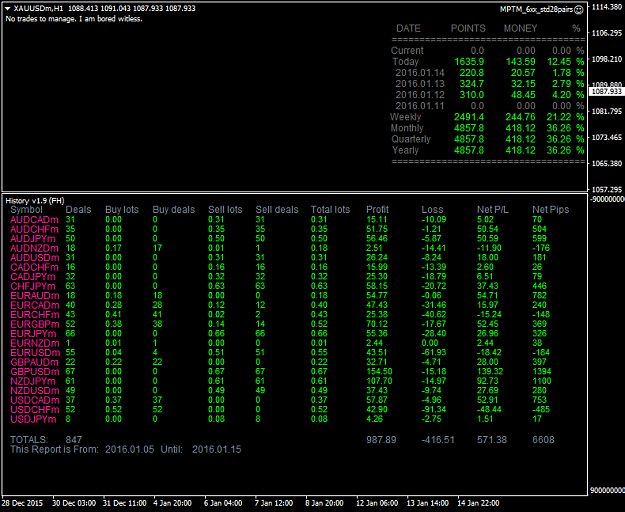This screenshot has height=512, width=625.
Task: Select the AUDCHFm symbol label
Action: [34, 229]
